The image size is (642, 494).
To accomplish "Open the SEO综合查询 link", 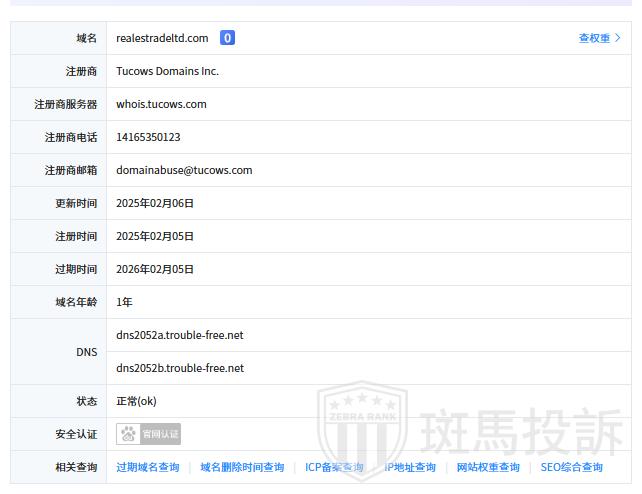I will tap(572, 467).
